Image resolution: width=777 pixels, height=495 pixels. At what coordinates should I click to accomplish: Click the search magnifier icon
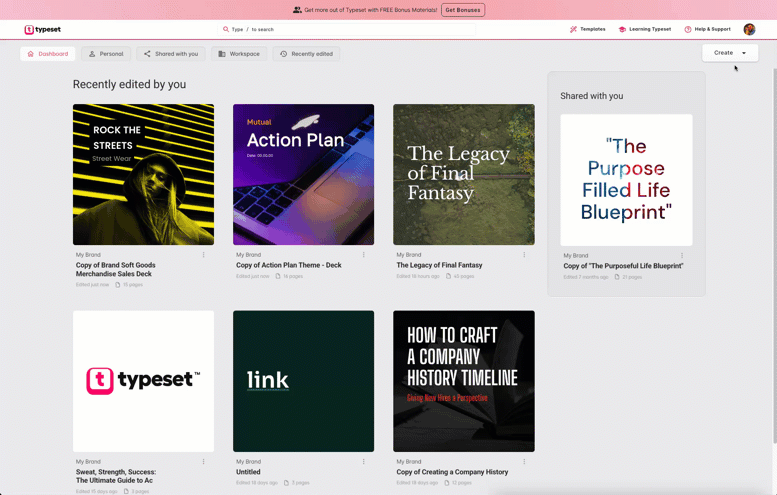(226, 29)
